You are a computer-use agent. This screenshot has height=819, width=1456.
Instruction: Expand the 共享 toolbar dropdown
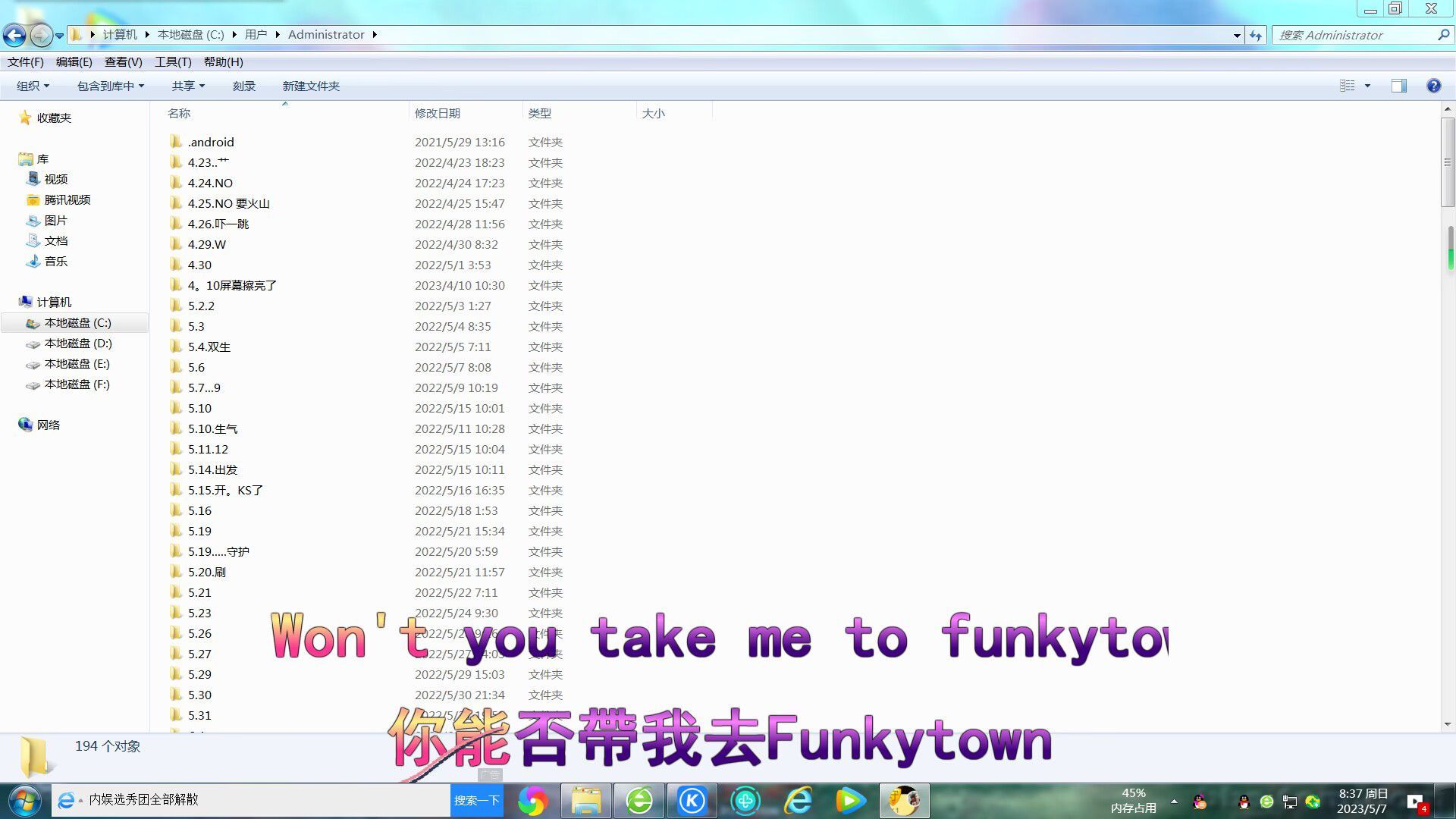(x=188, y=86)
